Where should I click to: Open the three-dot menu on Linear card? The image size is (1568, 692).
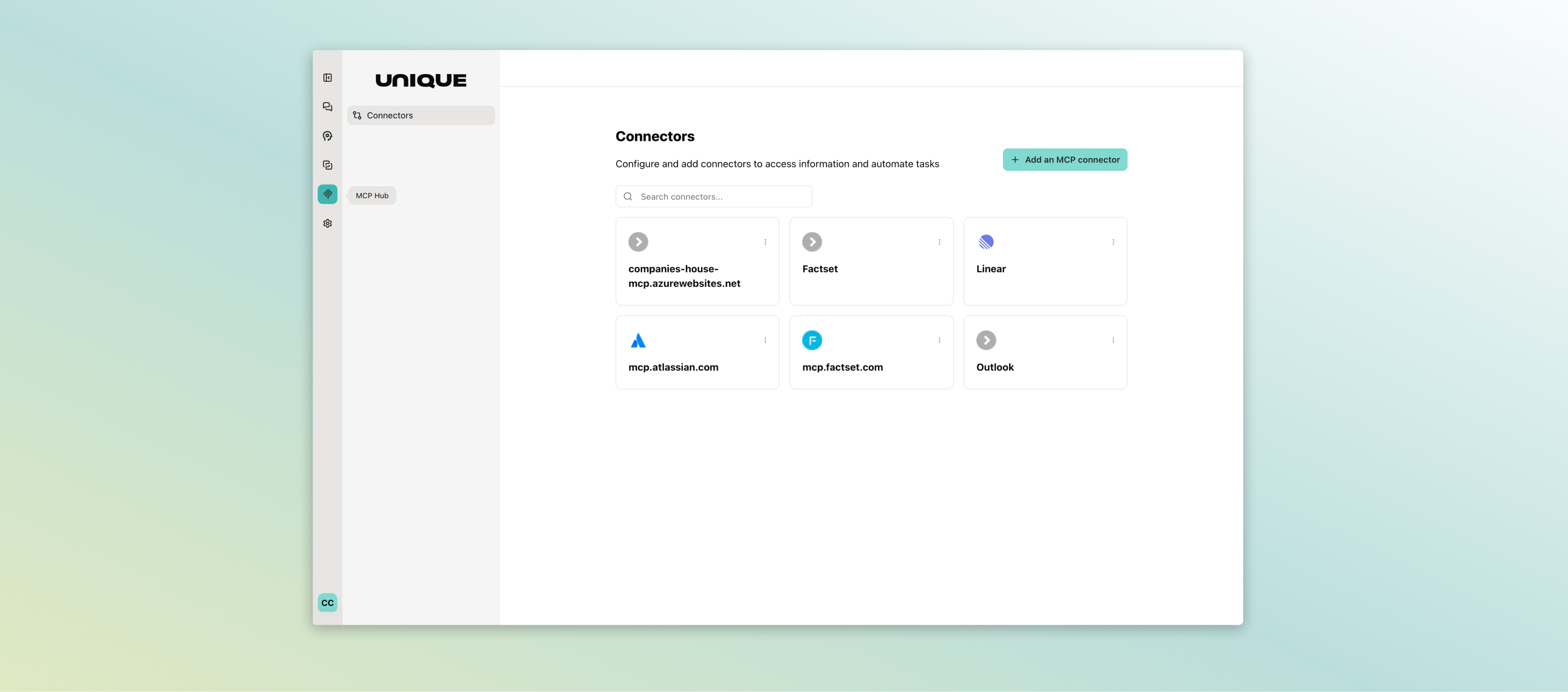click(x=1113, y=242)
